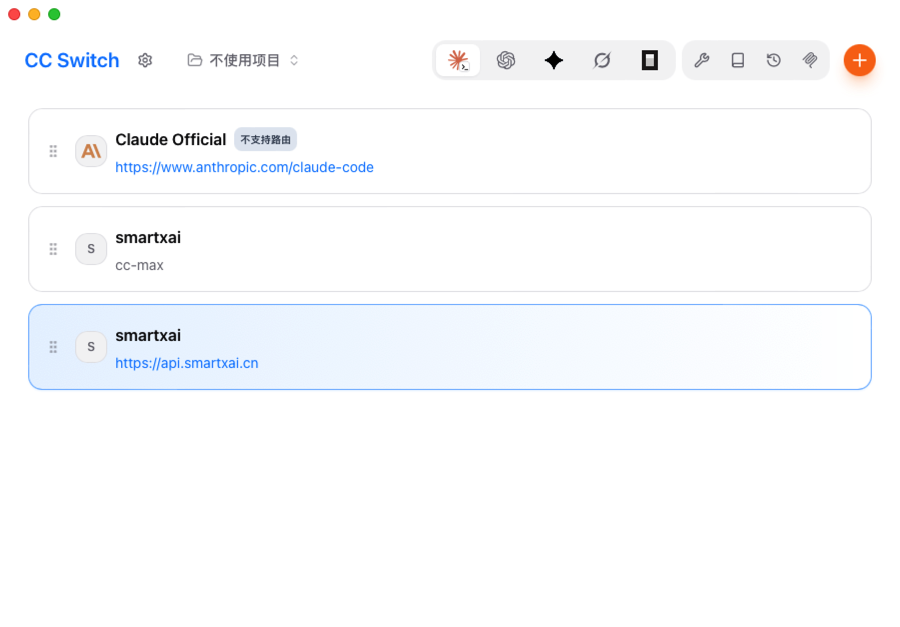Screen dimensions: 900x627
Task: Open the wrench tools panel
Action: point(702,60)
